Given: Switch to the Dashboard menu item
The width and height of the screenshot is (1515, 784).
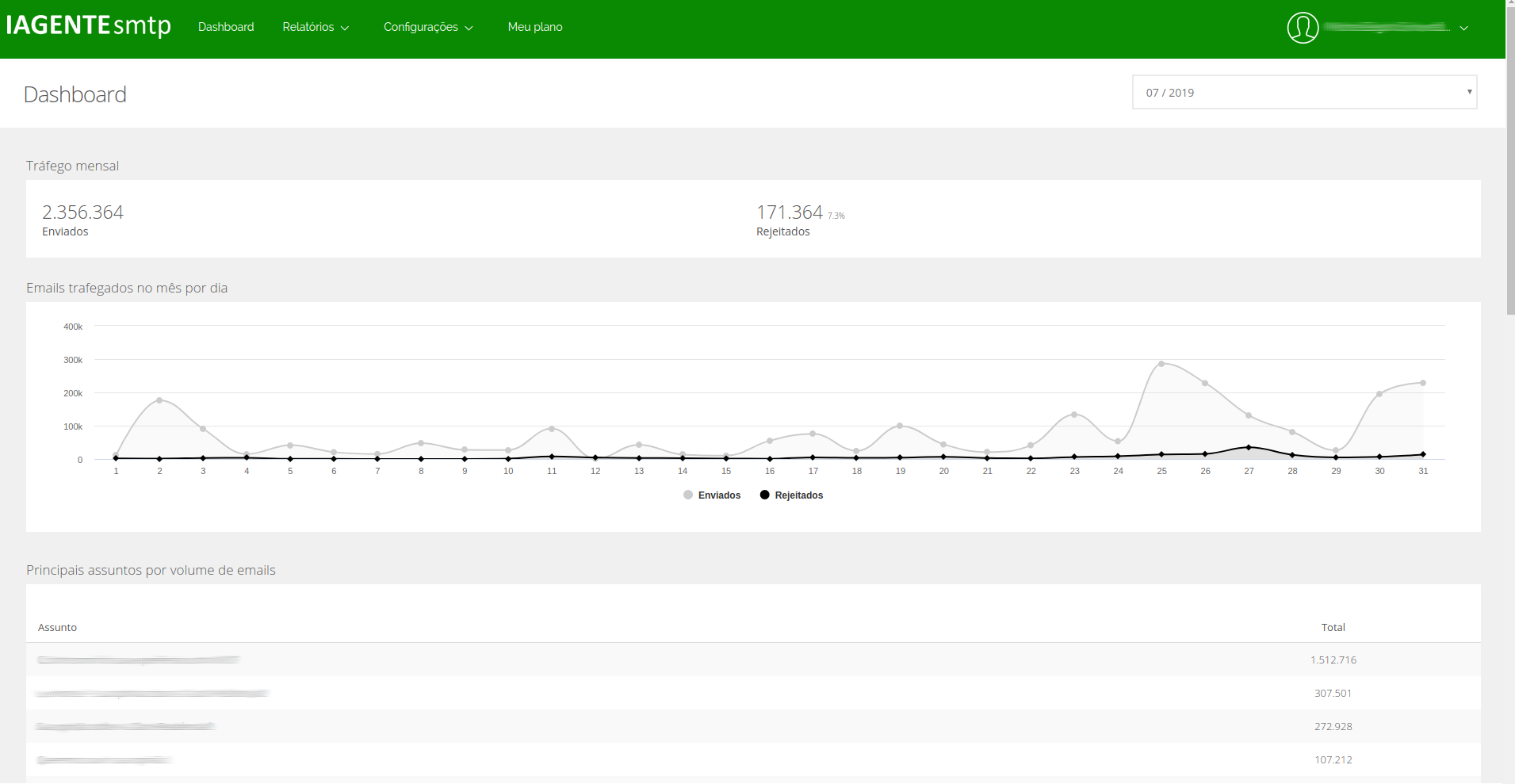Looking at the screenshot, I should pos(225,26).
